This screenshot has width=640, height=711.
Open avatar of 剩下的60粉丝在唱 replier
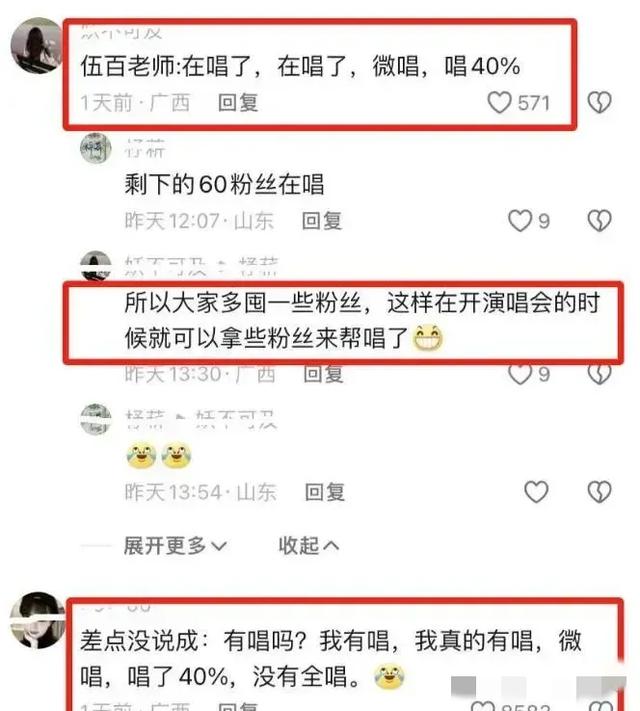(x=96, y=148)
